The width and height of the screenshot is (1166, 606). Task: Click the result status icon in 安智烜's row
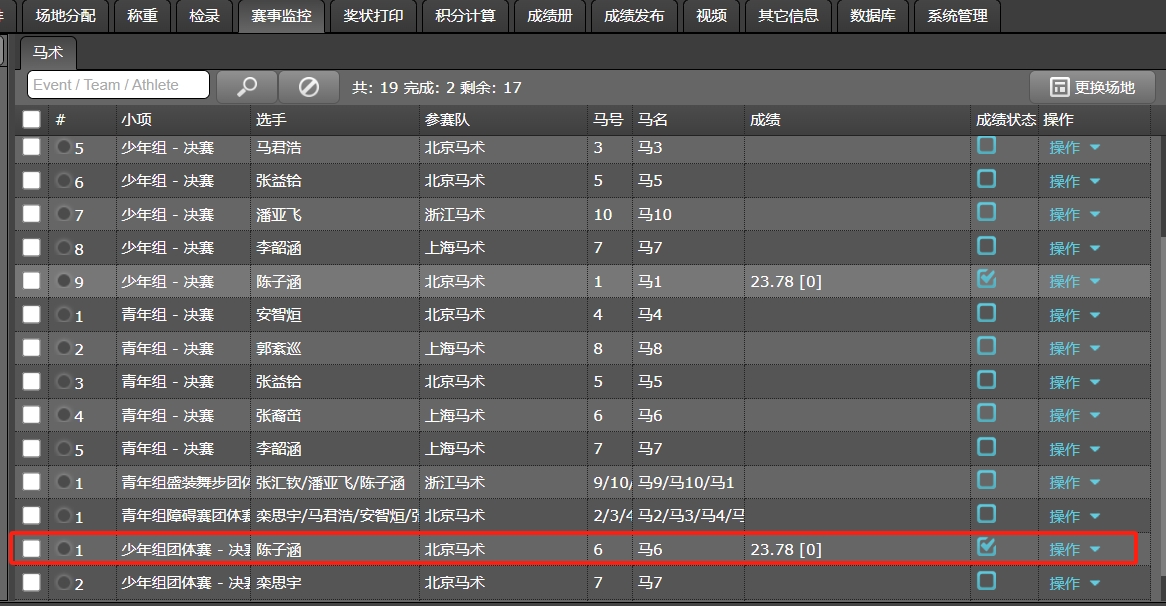point(986,314)
